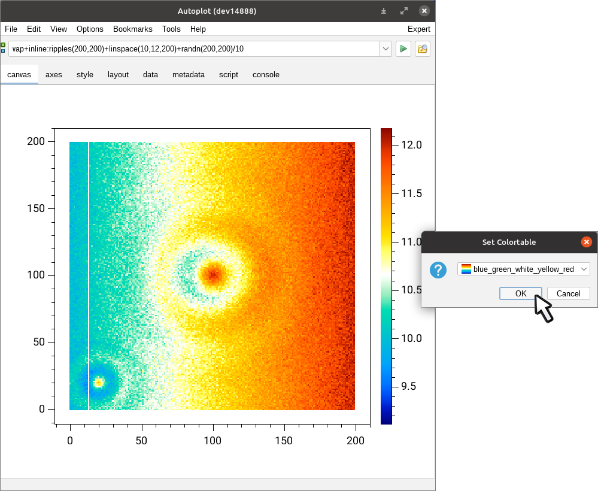
Task: Click in the URI address text field
Action: pos(194,49)
